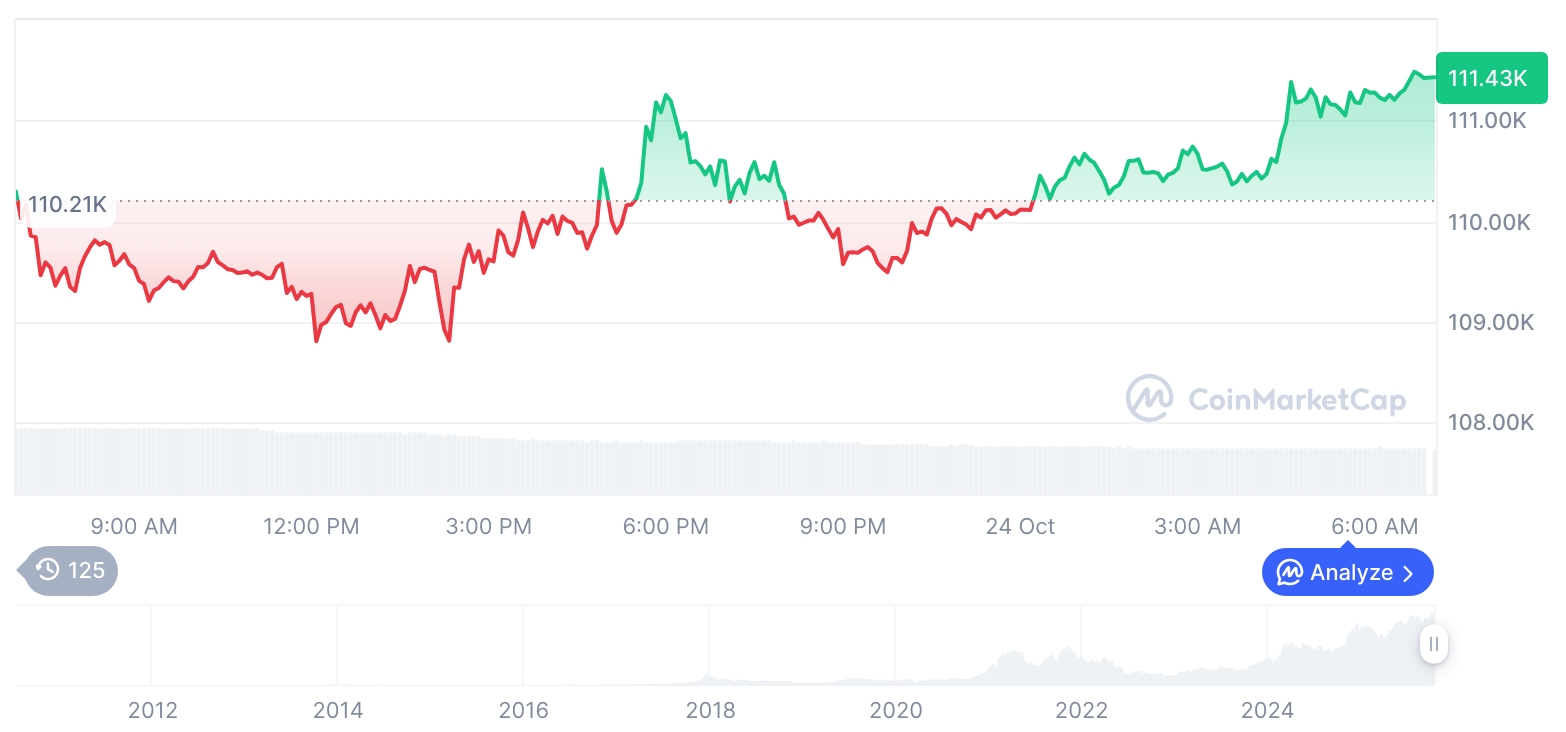1566x732 pixels.
Task: Click the 24 Oct date axis label
Action: [x=1020, y=526]
